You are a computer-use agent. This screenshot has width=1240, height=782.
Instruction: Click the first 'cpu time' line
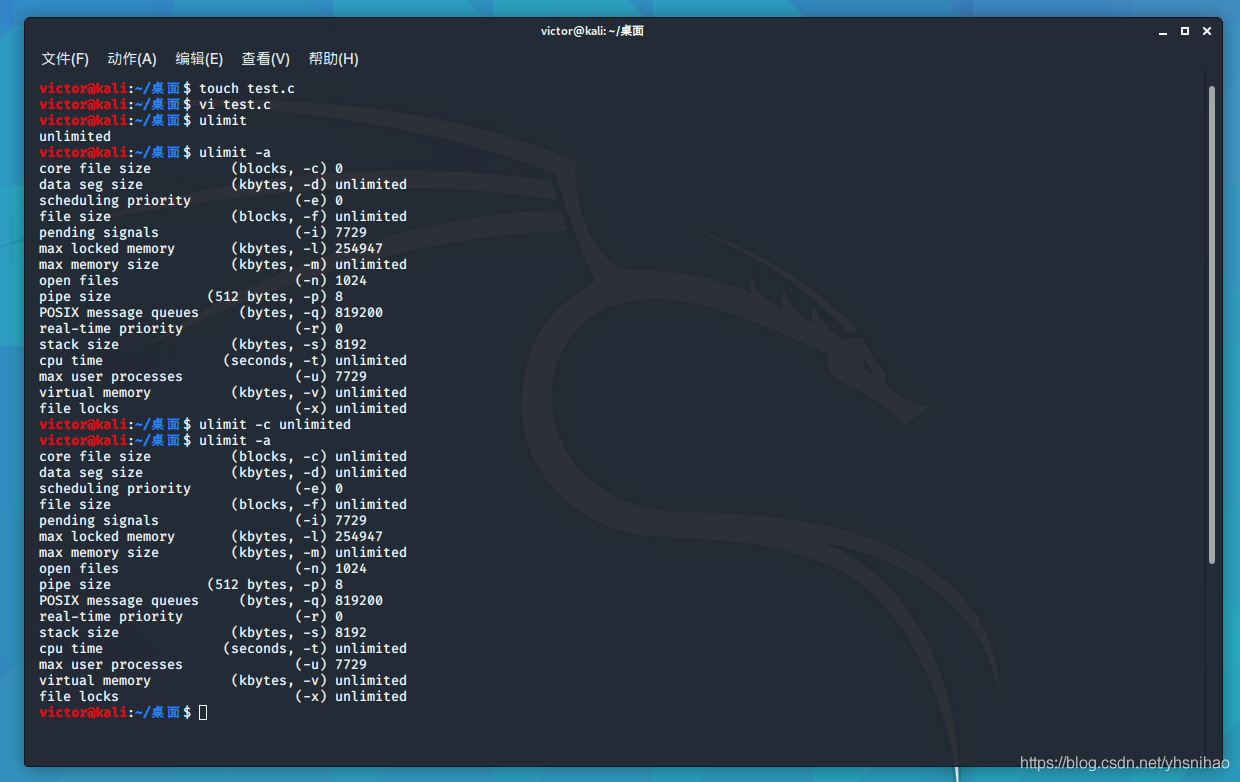click(223, 360)
